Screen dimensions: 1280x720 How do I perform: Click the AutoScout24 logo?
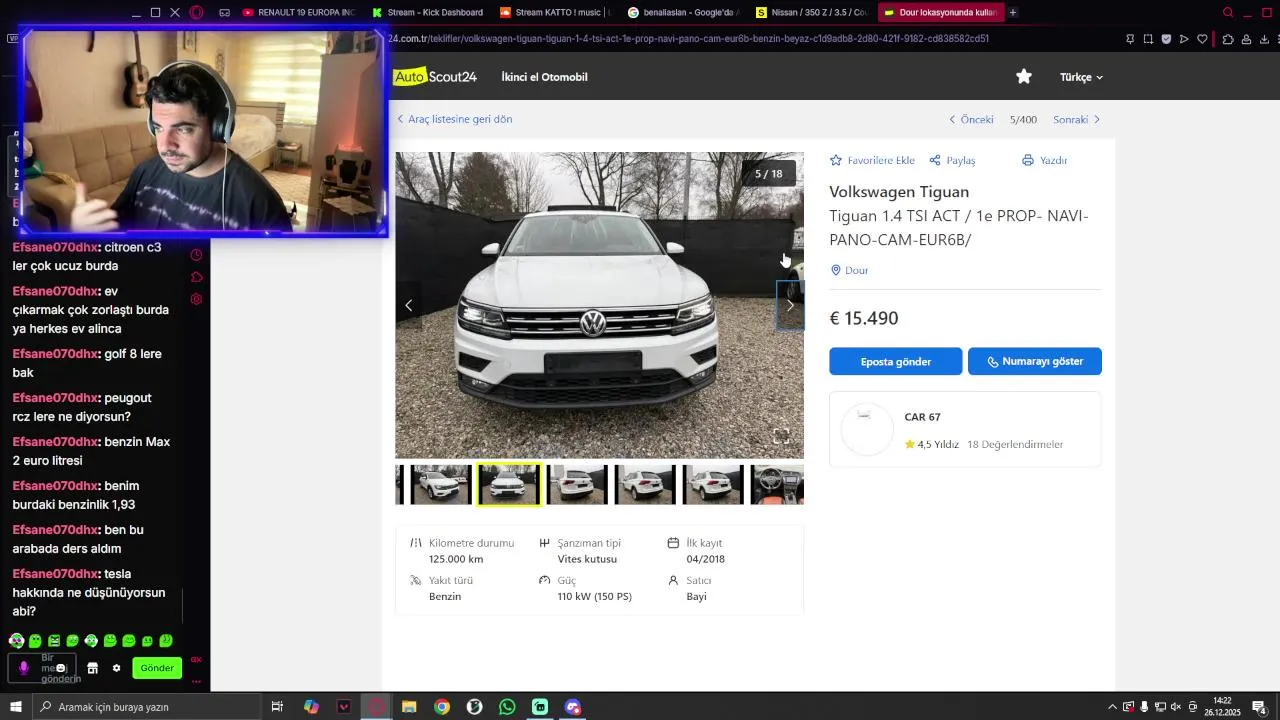coord(435,77)
